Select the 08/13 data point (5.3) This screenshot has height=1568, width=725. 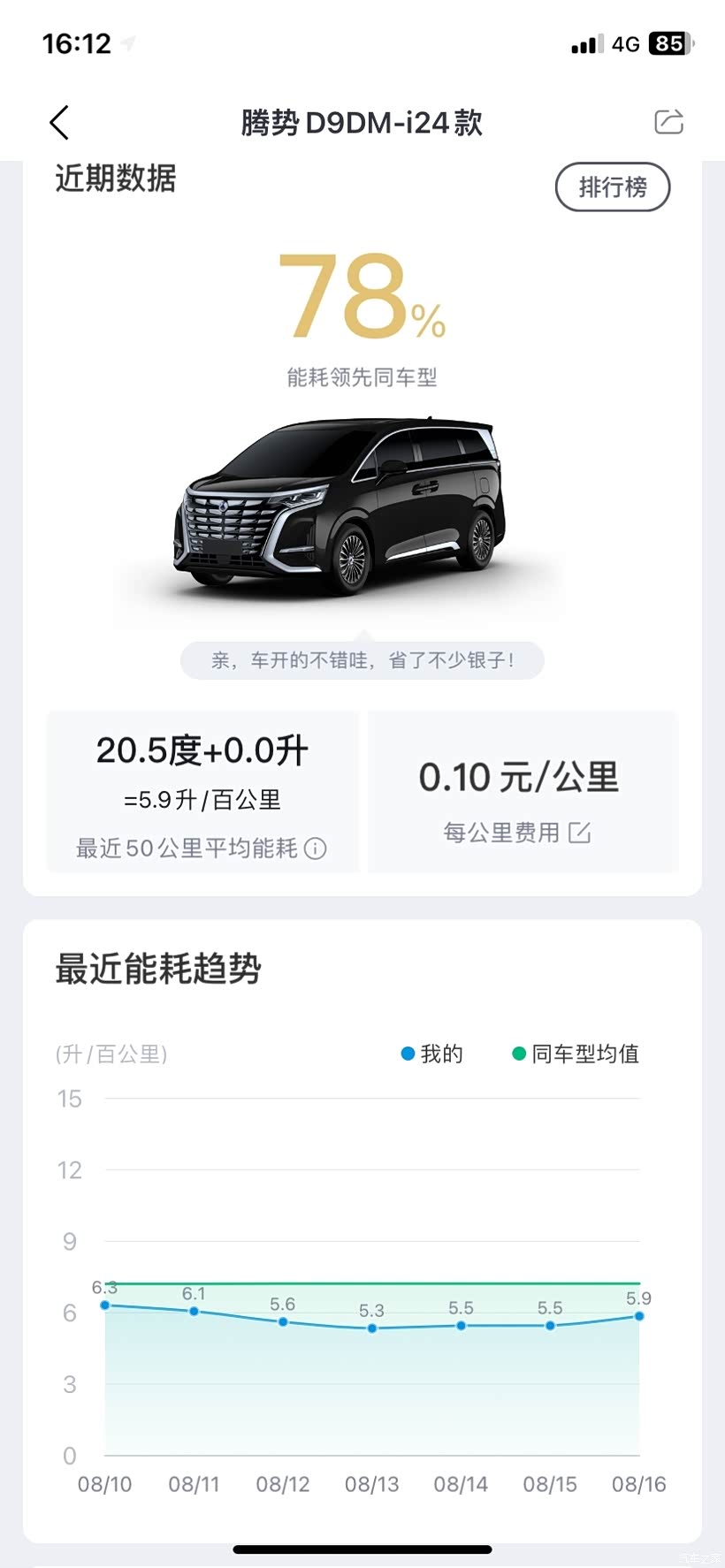[372, 1328]
